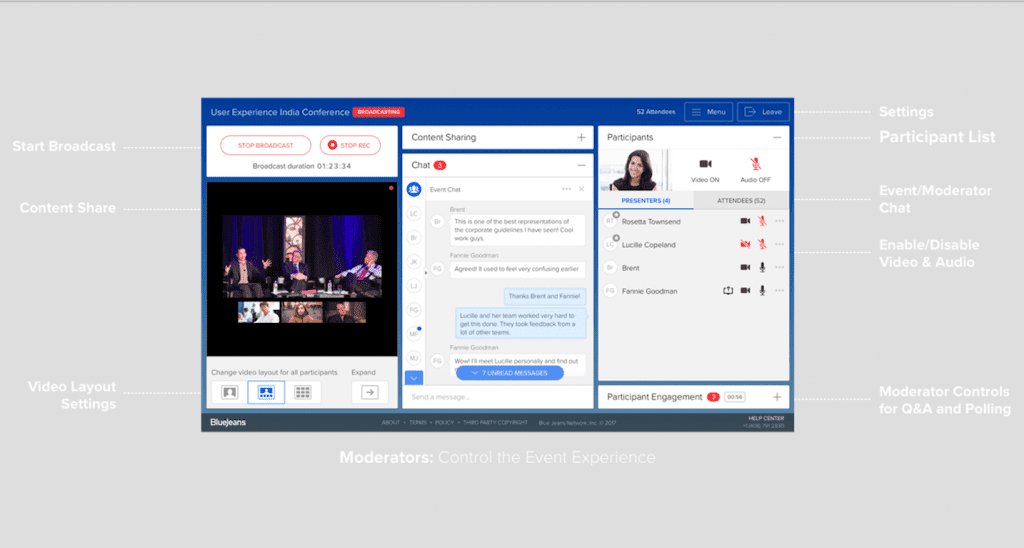Switch to the Attendees (52) tab
Image resolution: width=1024 pixels, height=548 pixels.
(741, 201)
